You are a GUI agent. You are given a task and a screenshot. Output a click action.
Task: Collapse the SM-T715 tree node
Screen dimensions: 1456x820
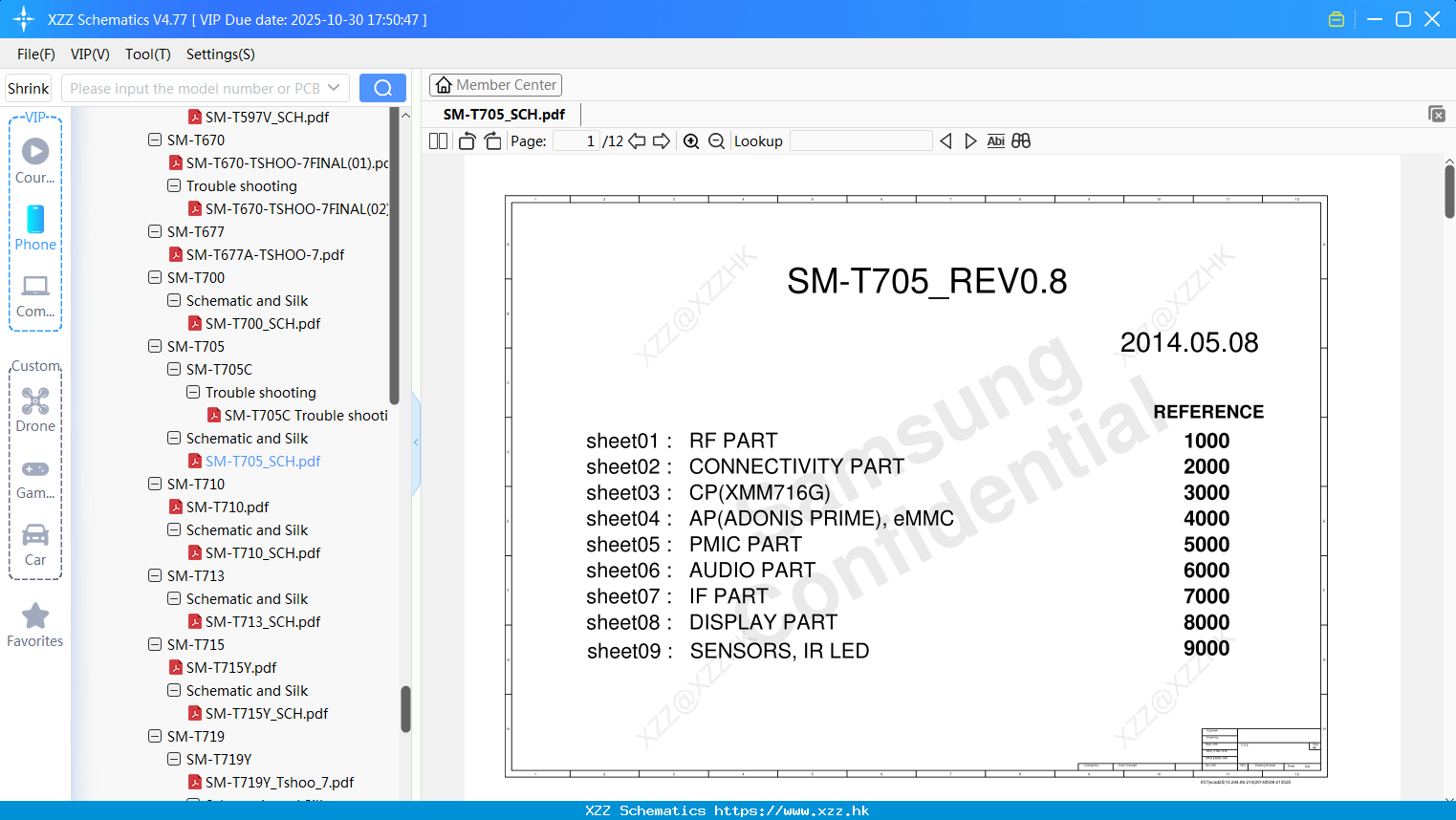[x=155, y=644]
